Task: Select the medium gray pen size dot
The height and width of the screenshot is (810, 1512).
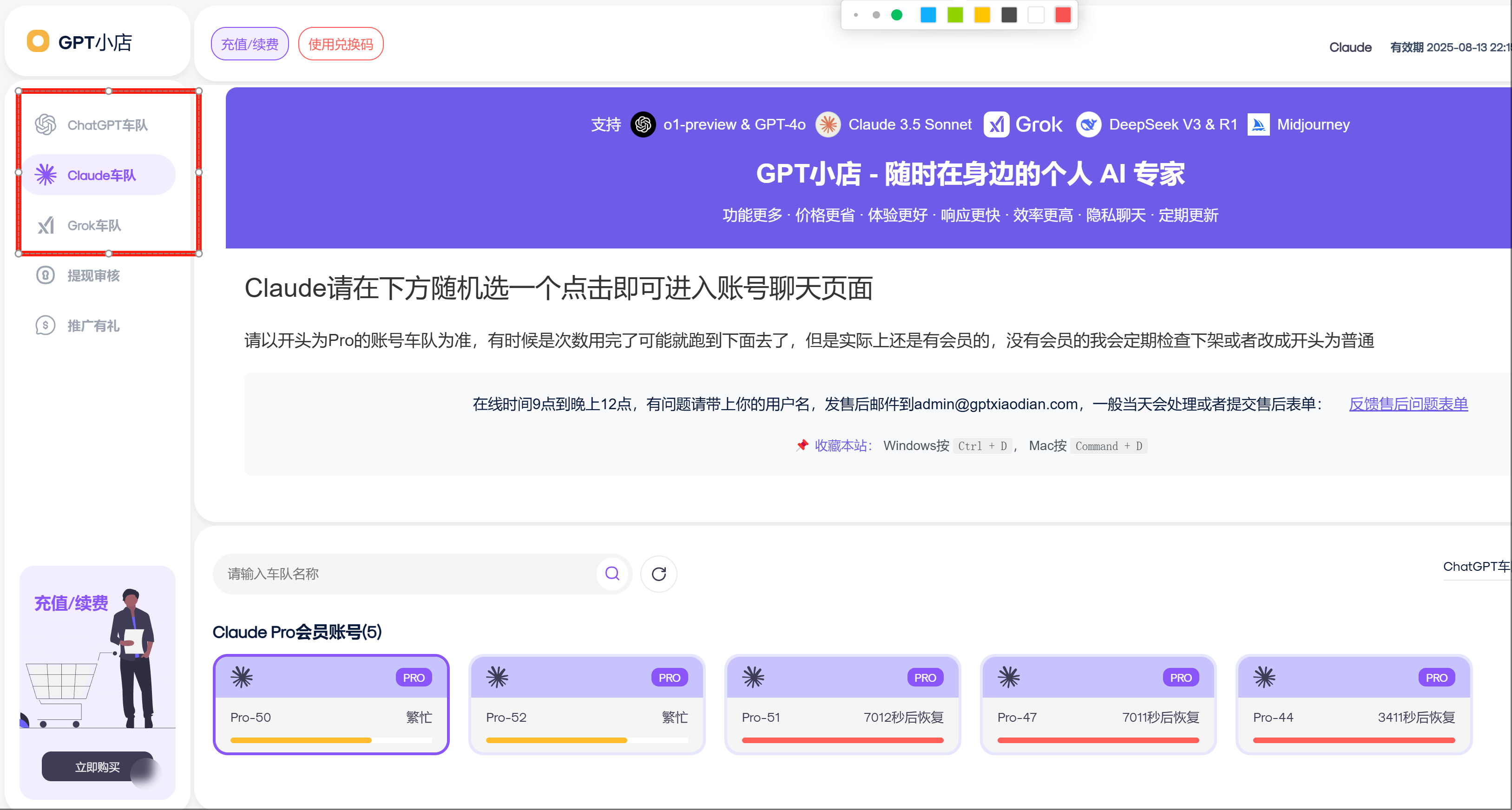Action: pyautogui.click(x=876, y=15)
